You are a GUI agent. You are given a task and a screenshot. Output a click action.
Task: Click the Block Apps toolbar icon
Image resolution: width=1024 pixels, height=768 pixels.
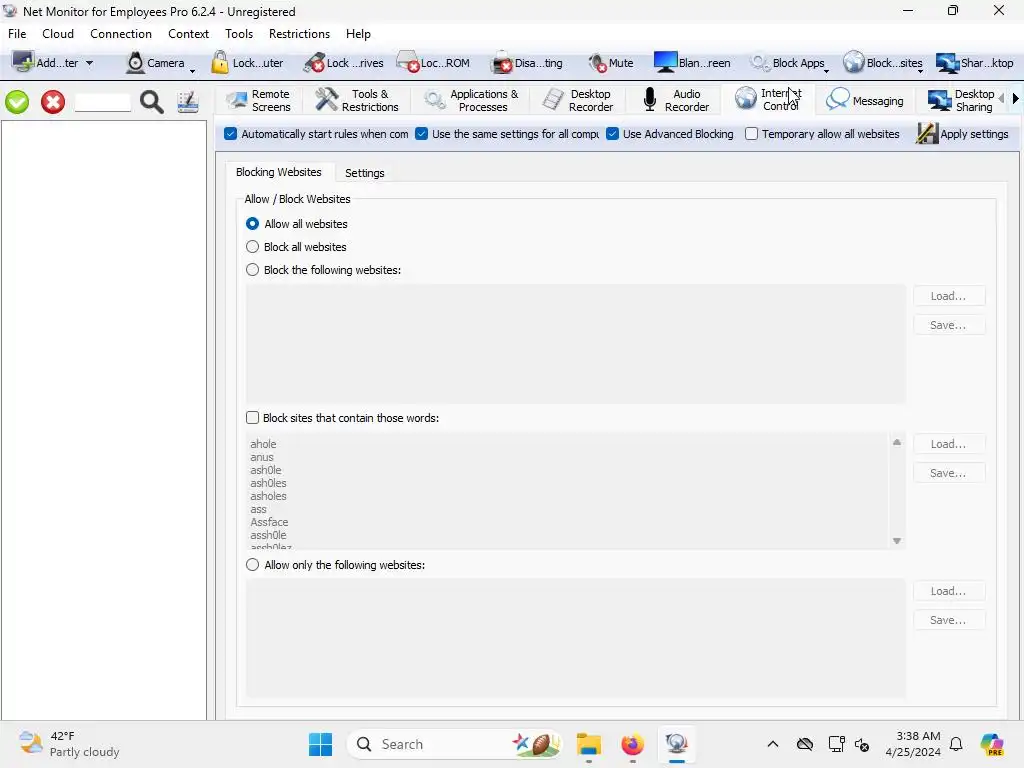[x=759, y=63]
